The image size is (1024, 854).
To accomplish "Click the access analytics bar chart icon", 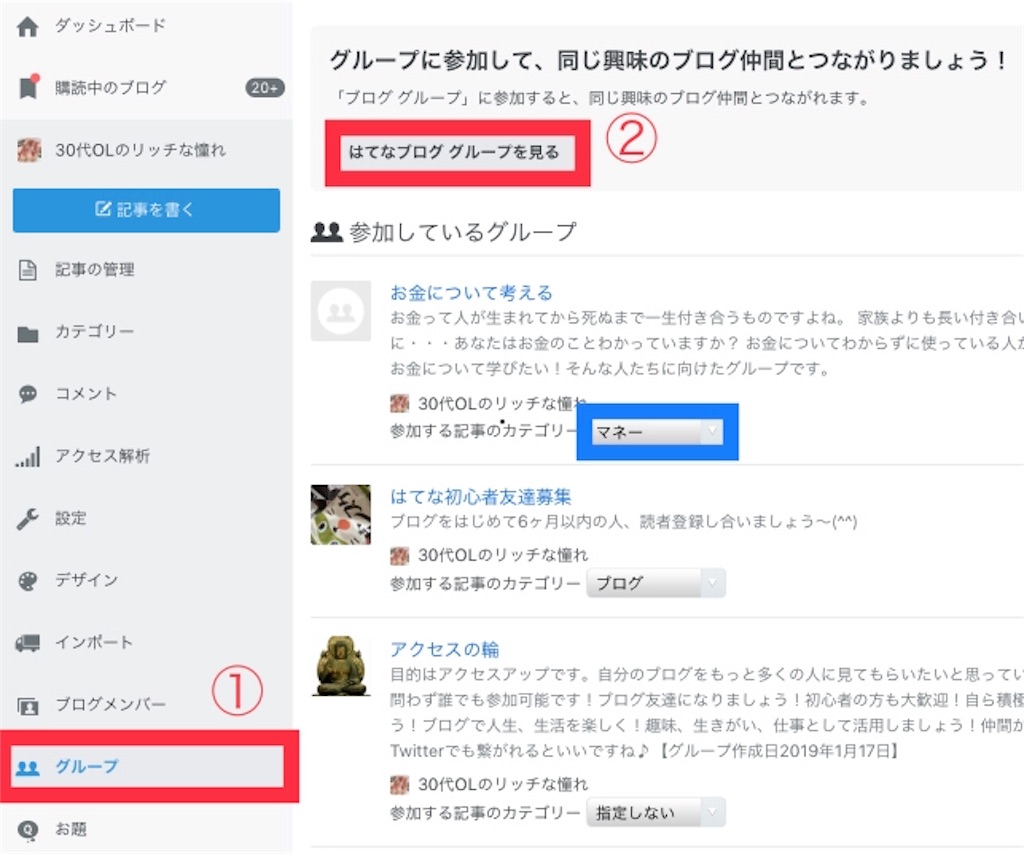I will point(27,456).
